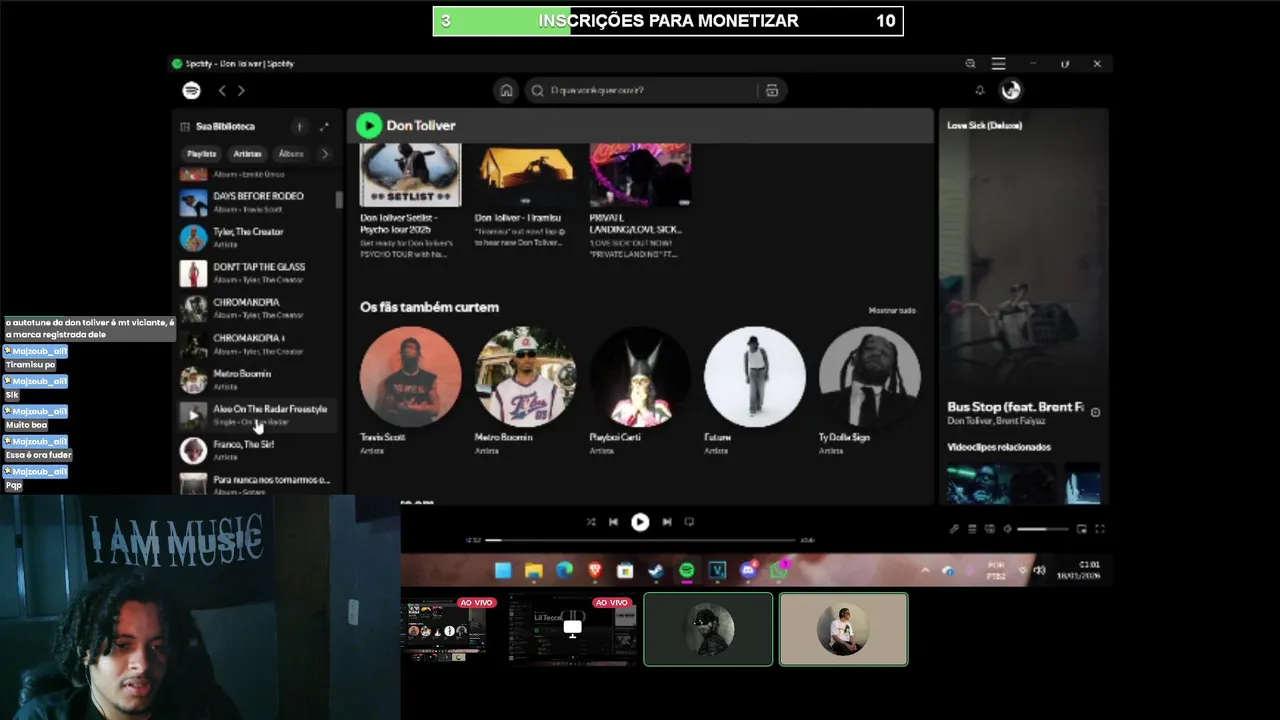Viewport: 1280px width, 720px height.
Task: Click the 'Bus Stop (feat. Brent F...' song title
Action: [x=1015, y=407]
